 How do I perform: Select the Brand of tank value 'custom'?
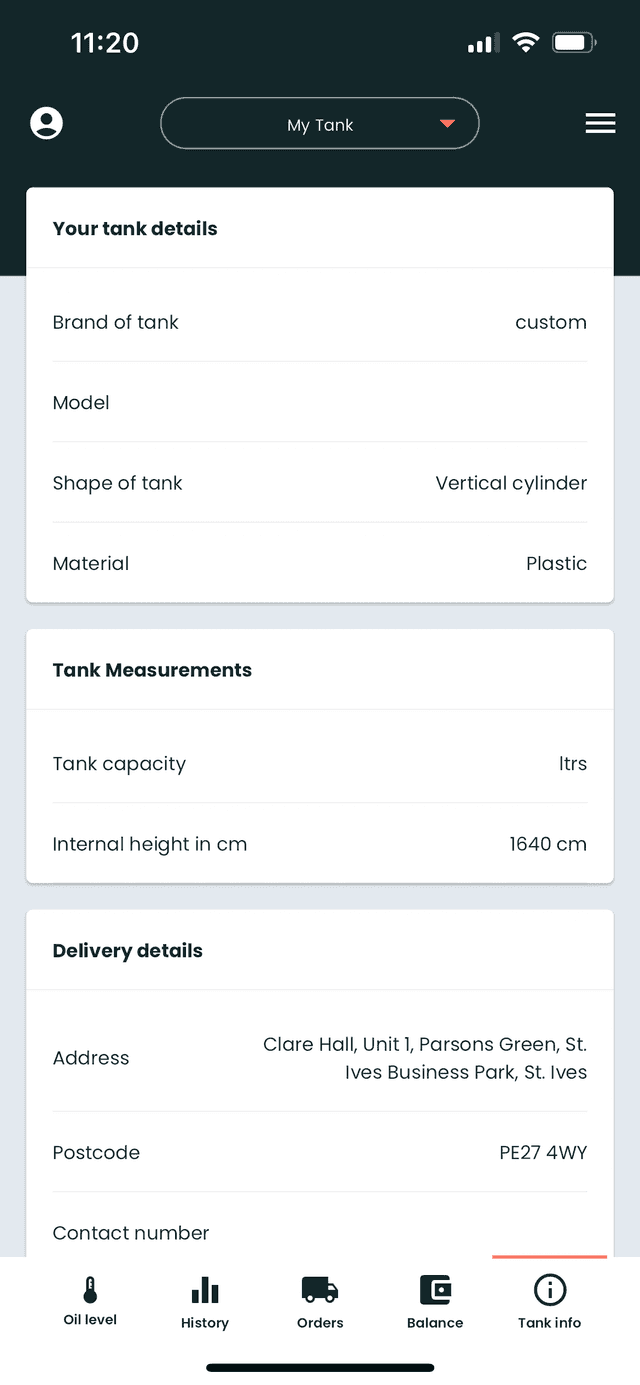point(551,322)
